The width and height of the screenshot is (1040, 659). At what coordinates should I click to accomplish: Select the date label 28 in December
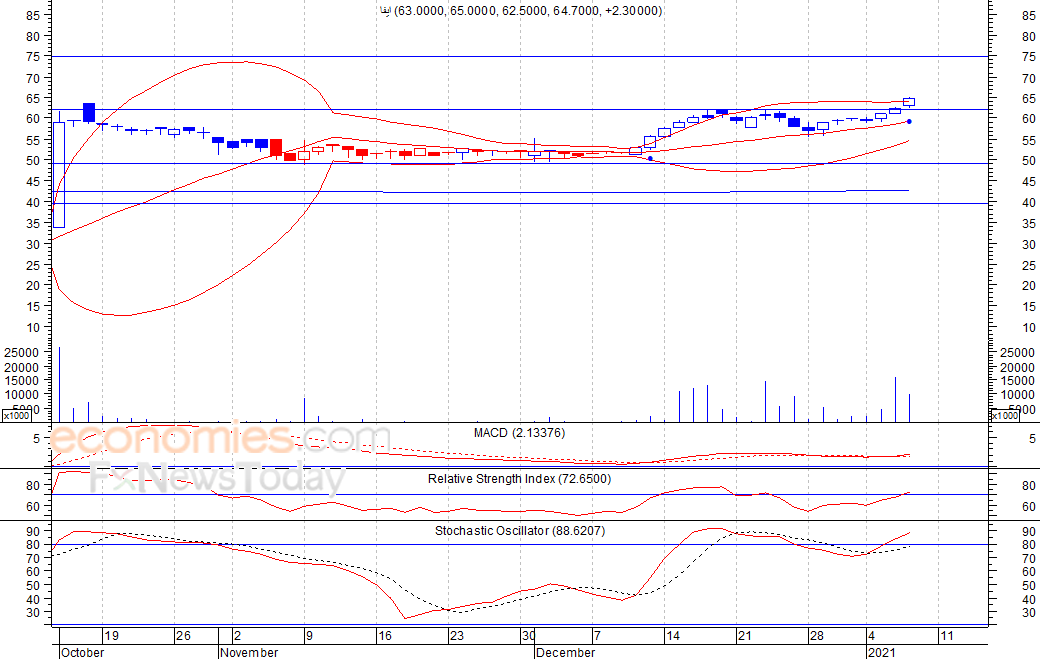pos(816,636)
